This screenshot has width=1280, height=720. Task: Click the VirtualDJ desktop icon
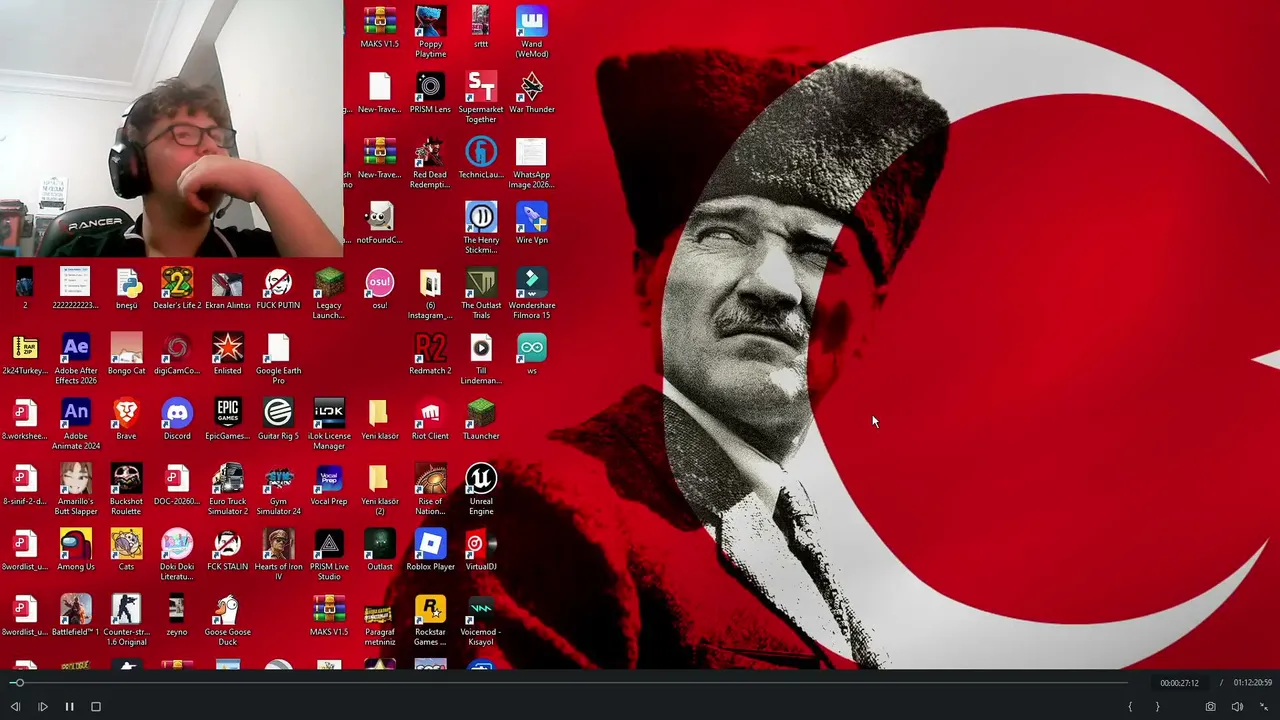[x=481, y=550]
